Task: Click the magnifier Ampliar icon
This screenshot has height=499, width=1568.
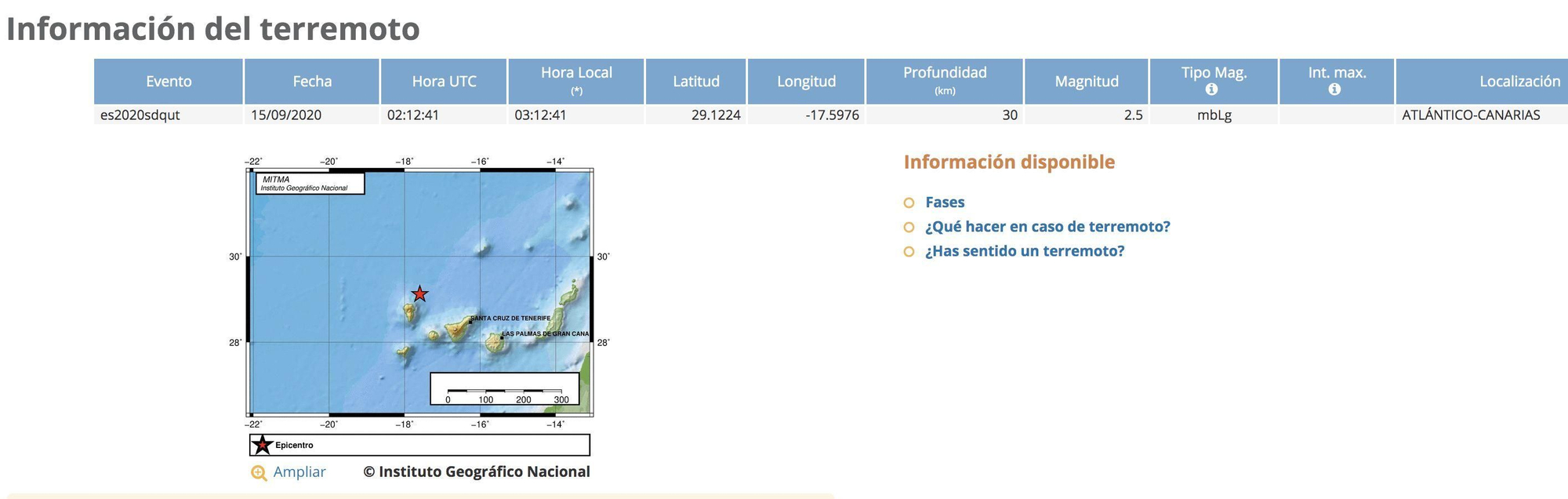Action: coord(259,473)
